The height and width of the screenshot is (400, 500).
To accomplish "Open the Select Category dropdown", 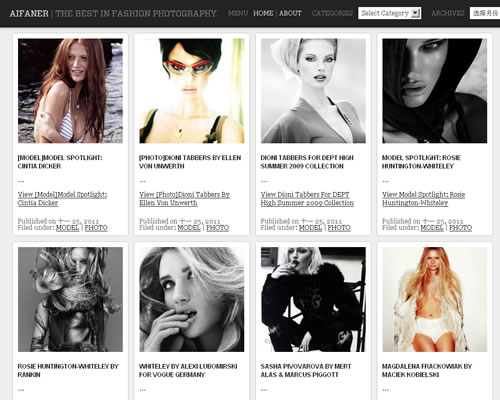I will tap(389, 13).
